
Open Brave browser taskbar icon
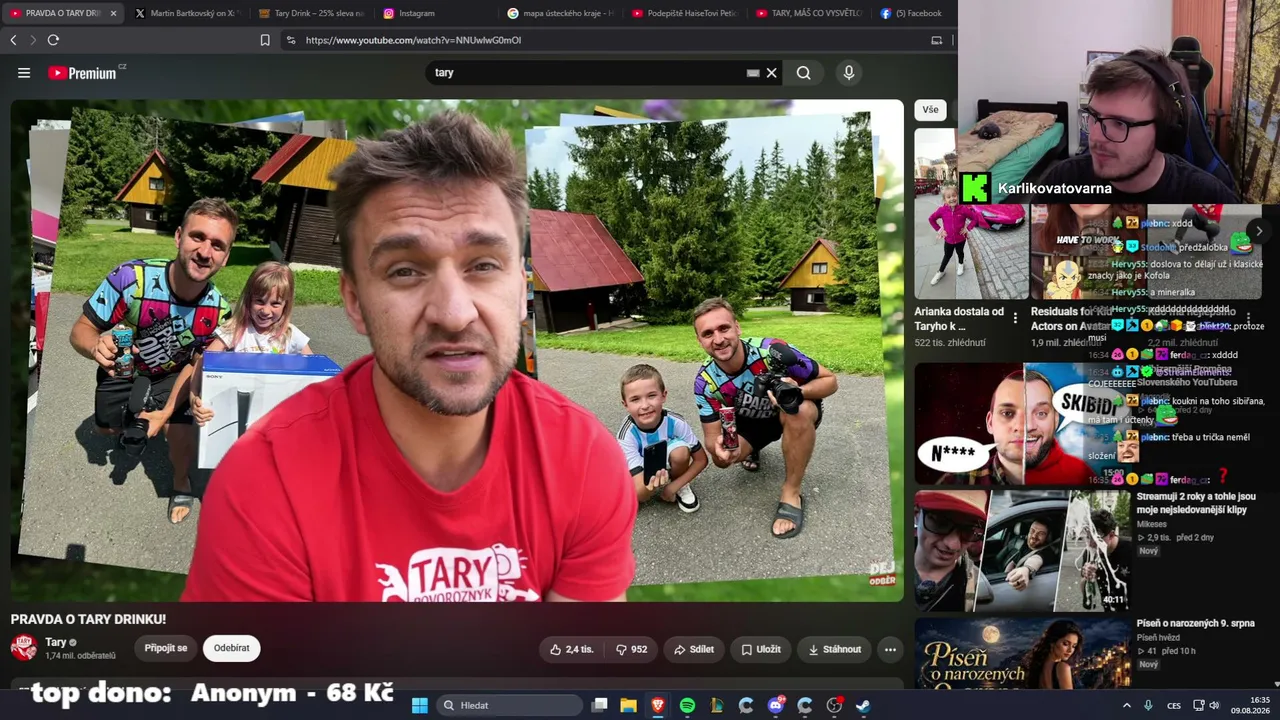(658, 705)
